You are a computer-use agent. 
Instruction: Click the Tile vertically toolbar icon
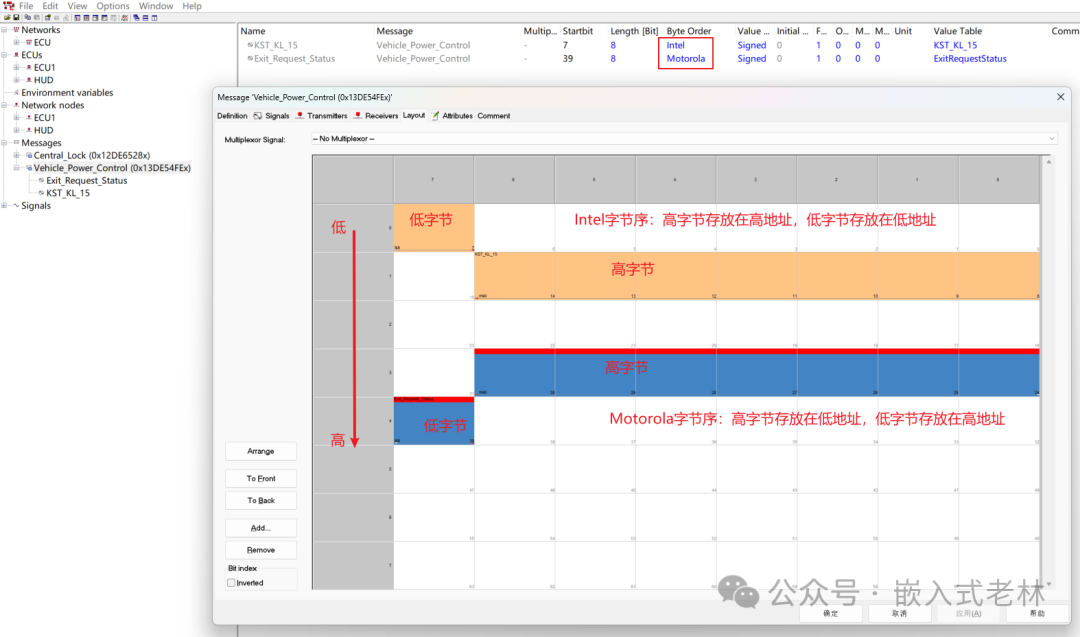coord(154,17)
